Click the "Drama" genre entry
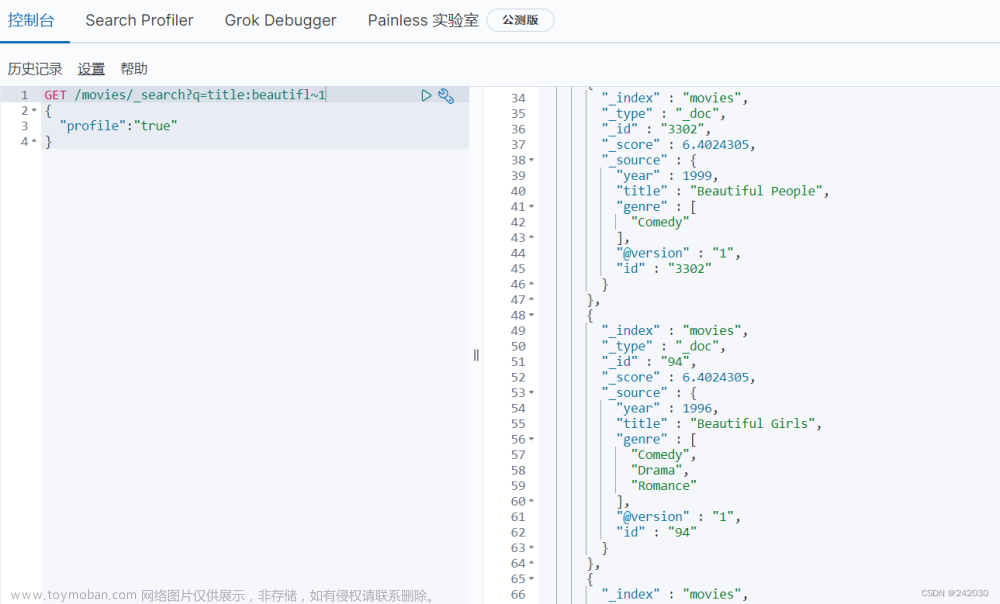 tap(656, 471)
